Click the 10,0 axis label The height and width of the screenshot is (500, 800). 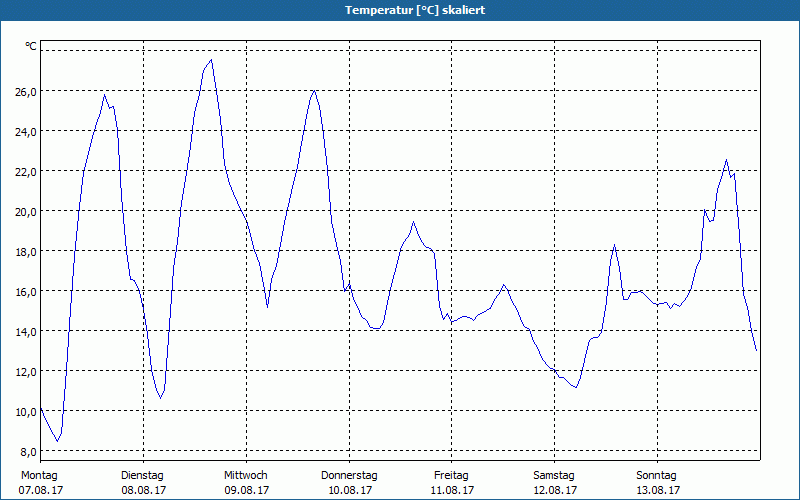coord(26,412)
